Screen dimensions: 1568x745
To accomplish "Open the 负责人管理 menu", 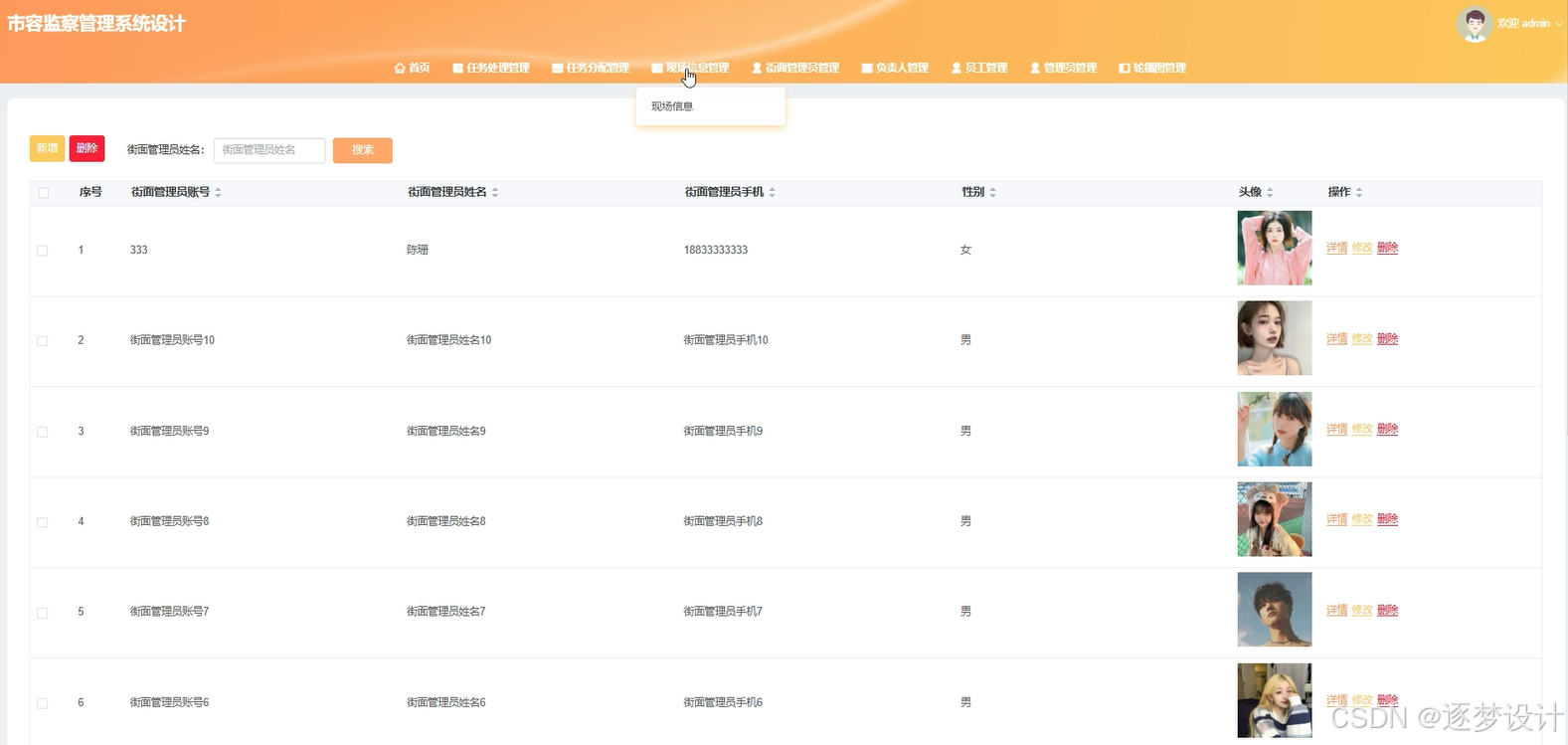I will coord(895,68).
